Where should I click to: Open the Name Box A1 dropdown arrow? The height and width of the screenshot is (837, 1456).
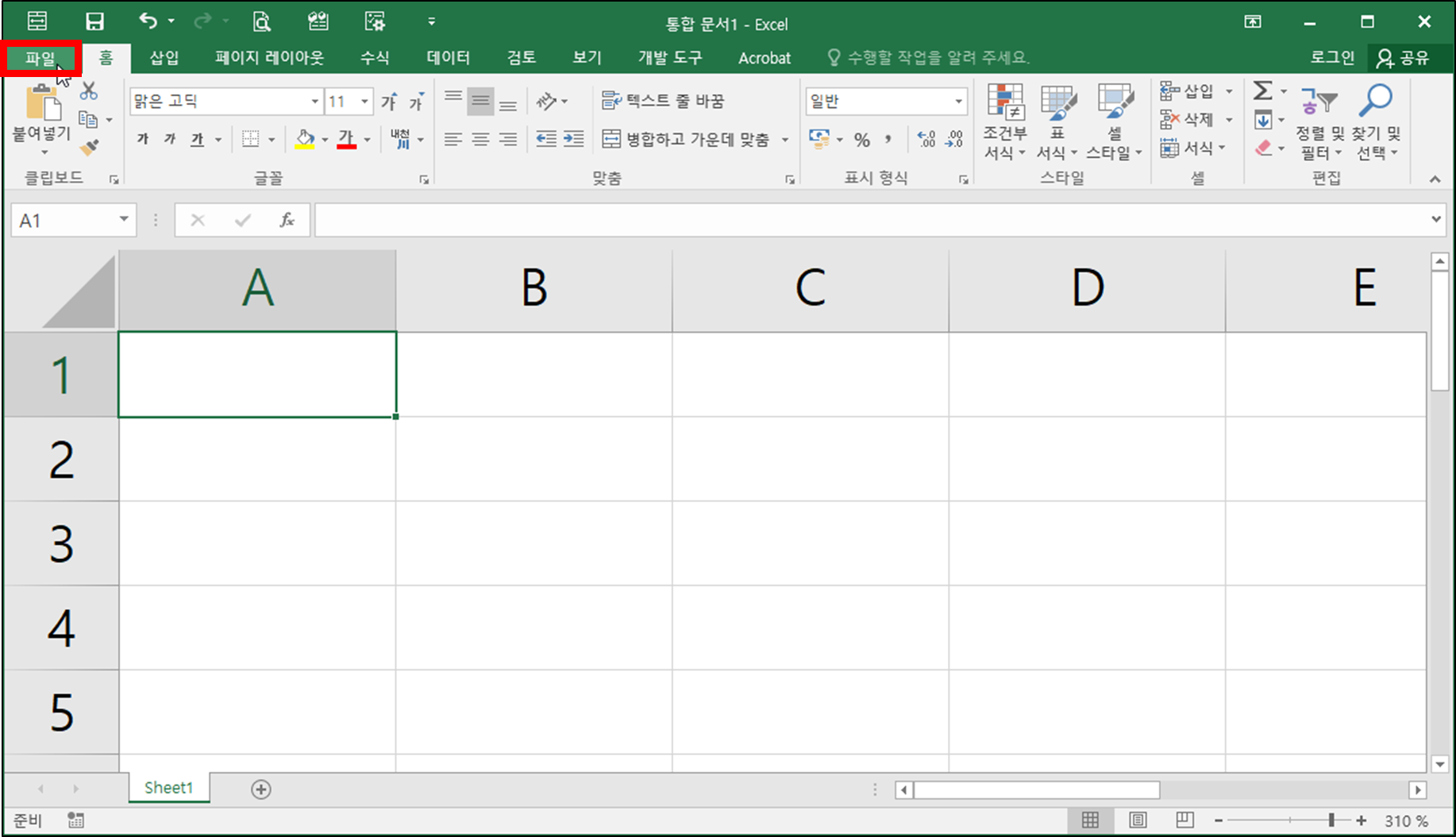pos(124,219)
